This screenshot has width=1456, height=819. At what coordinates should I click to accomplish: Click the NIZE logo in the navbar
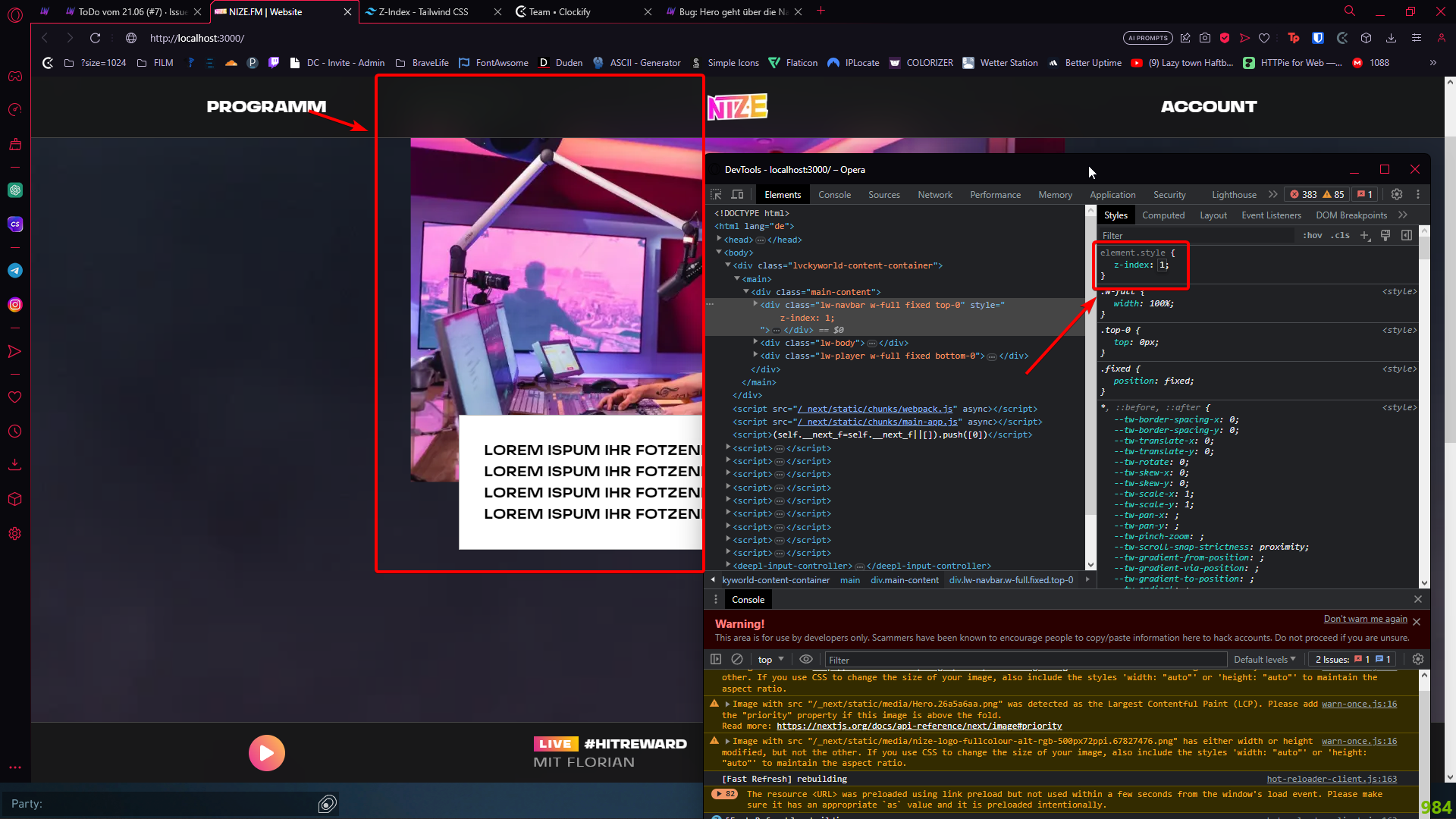[737, 107]
